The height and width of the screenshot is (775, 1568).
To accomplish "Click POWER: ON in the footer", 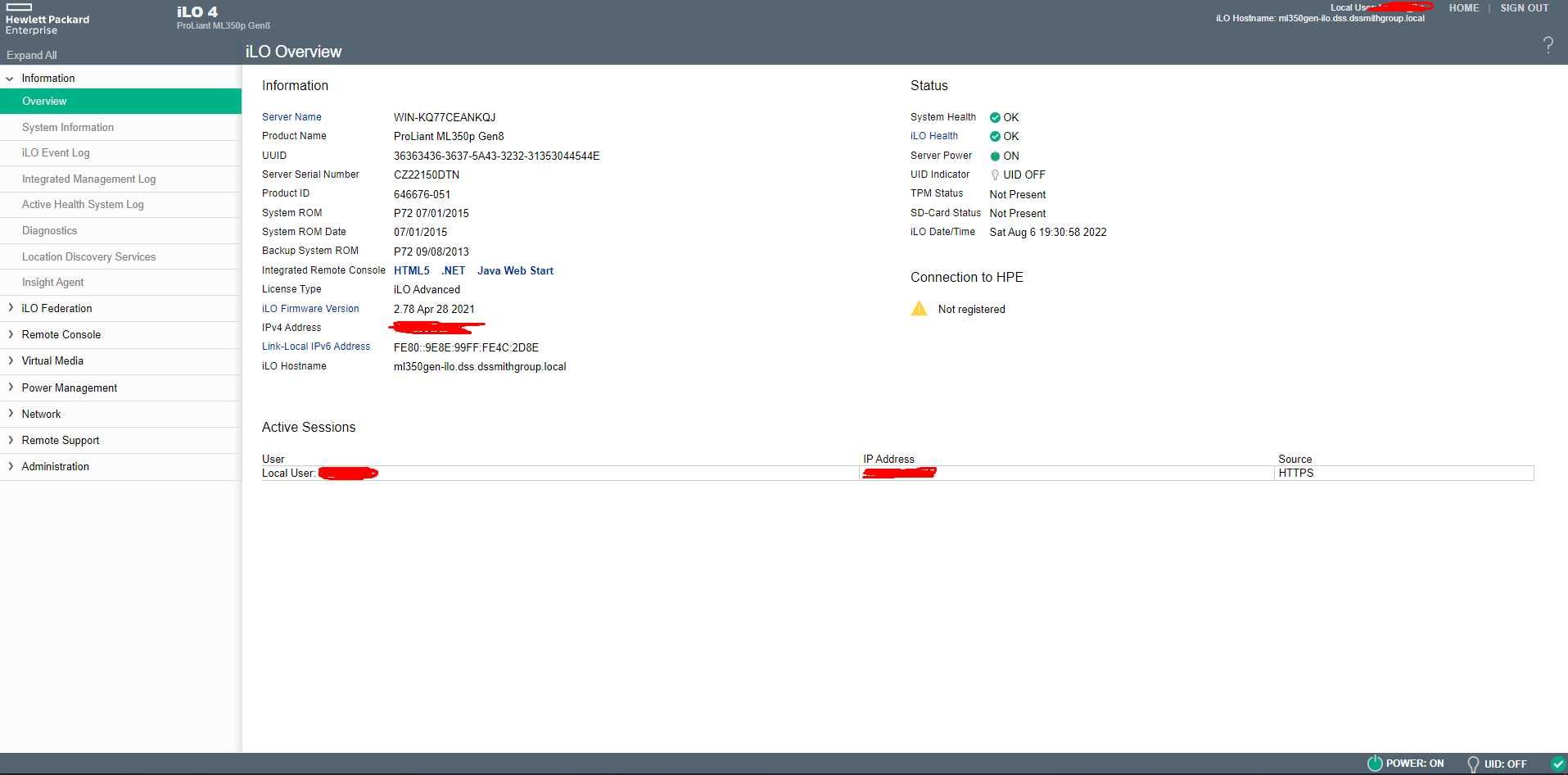I will [1415, 764].
